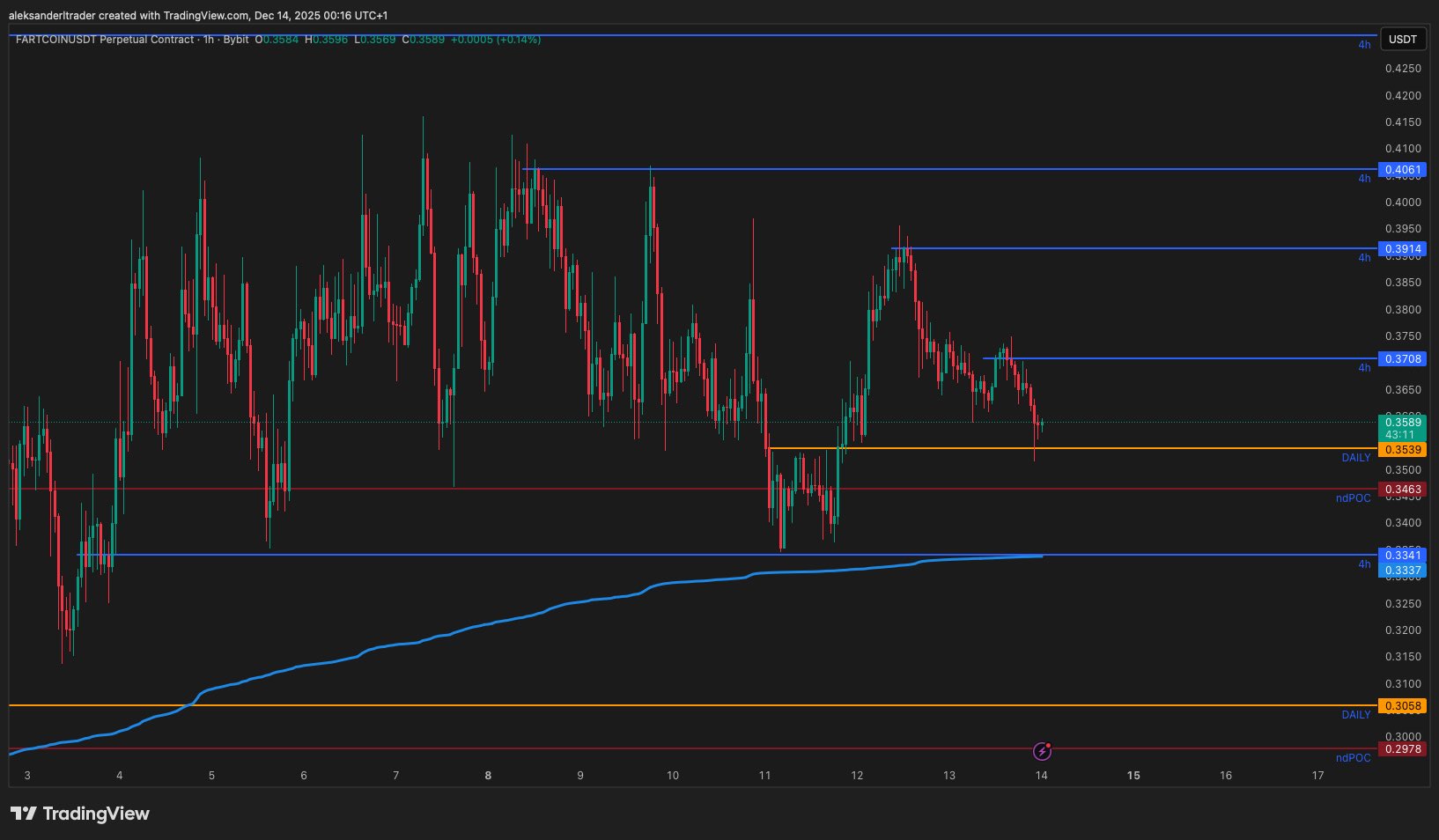Click the 0.3708 price level label

(1402, 359)
